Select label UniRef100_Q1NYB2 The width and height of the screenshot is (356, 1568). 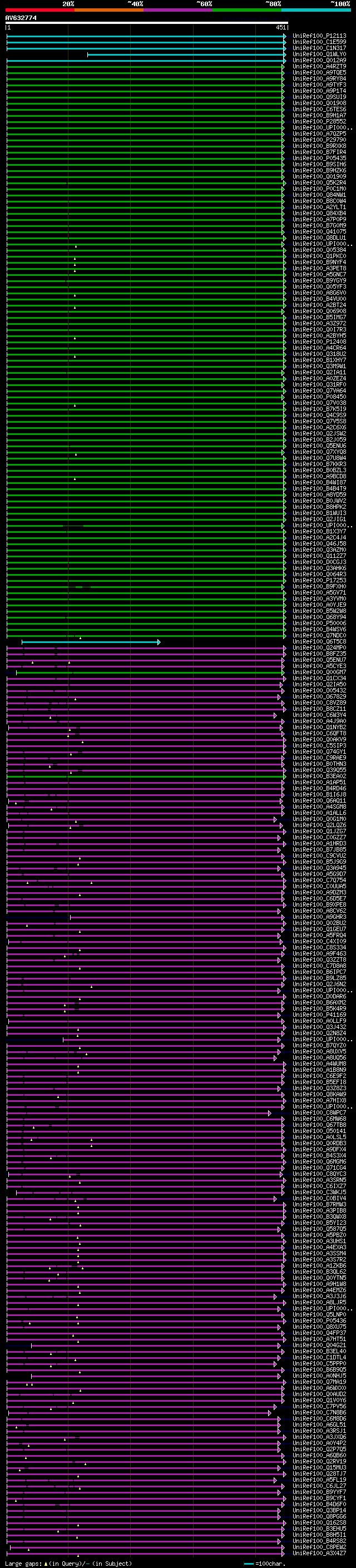pos(319,728)
